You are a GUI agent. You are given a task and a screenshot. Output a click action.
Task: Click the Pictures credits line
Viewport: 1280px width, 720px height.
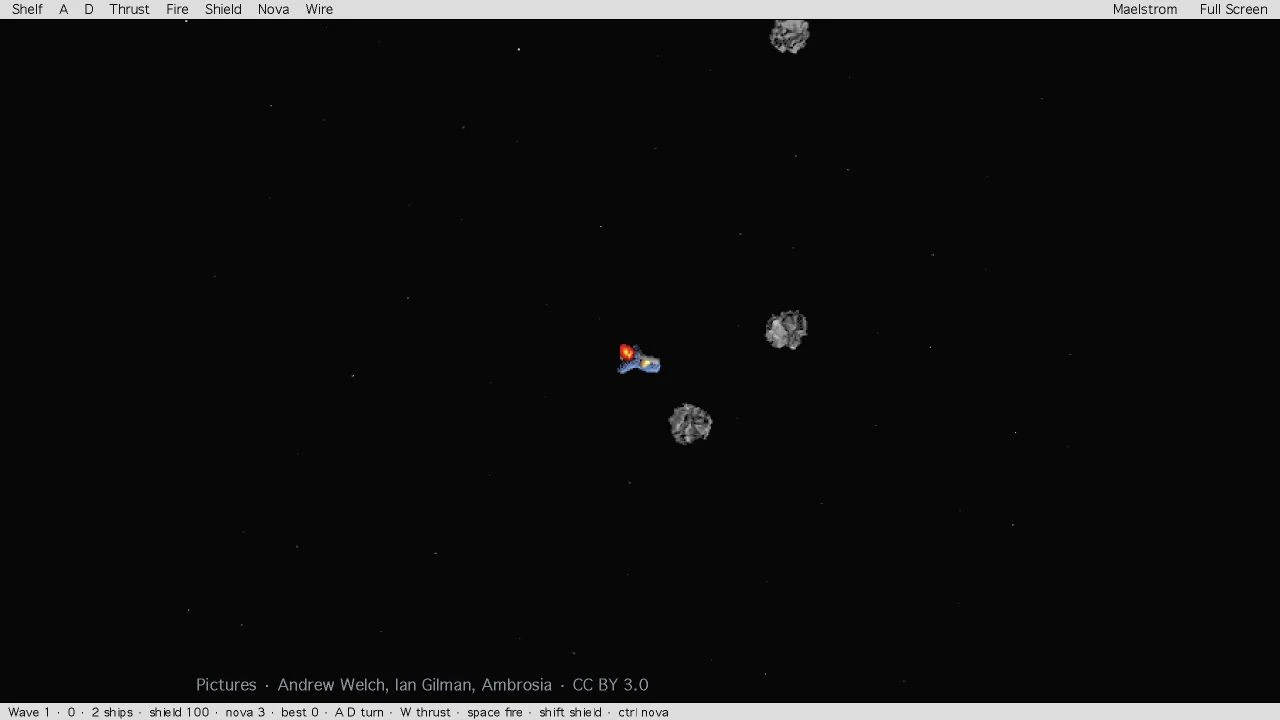coord(422,685)
